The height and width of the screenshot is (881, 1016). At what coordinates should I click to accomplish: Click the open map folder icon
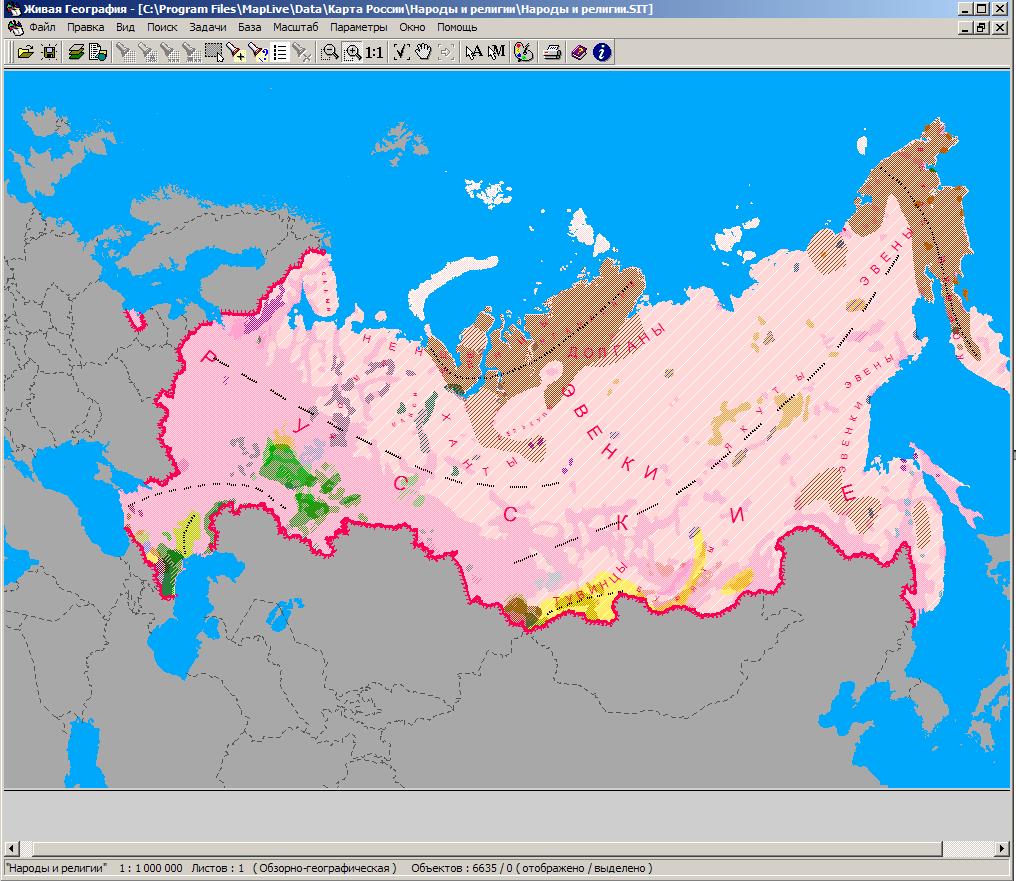(25, 52)
